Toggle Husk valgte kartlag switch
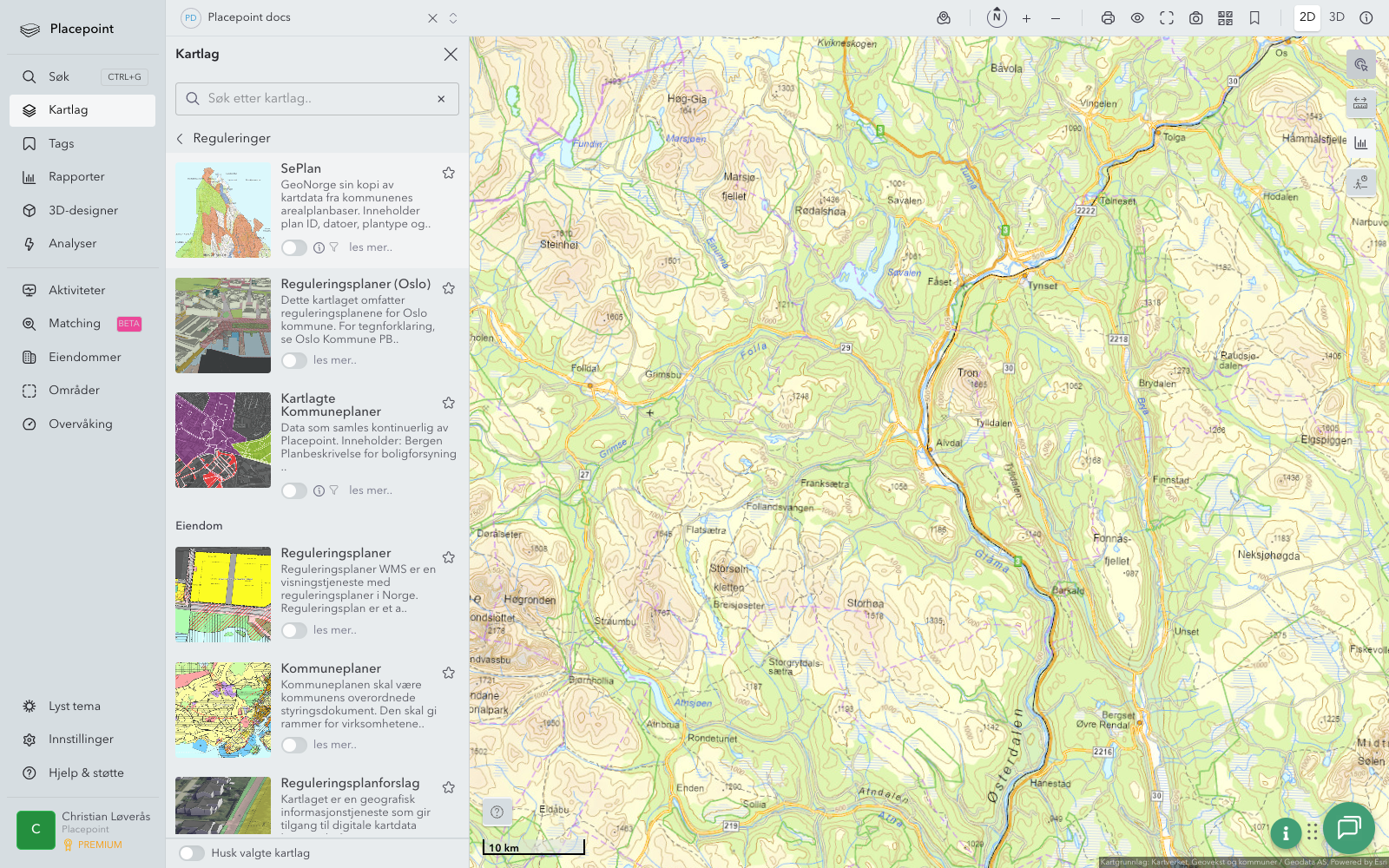Screen dimensions: 1389x868 click(x=192, y=853)
